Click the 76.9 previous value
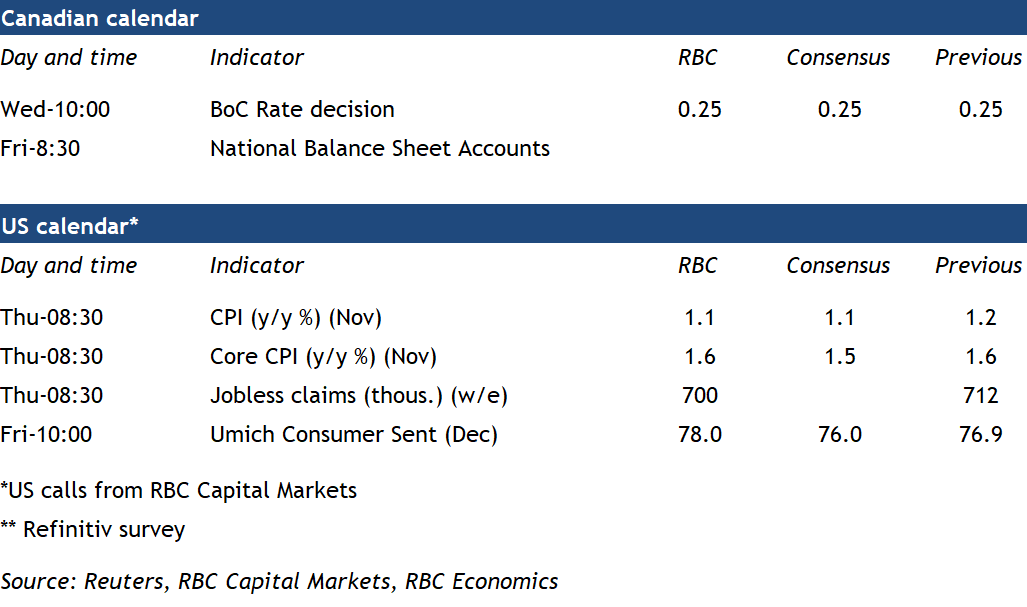 [980, 435]
